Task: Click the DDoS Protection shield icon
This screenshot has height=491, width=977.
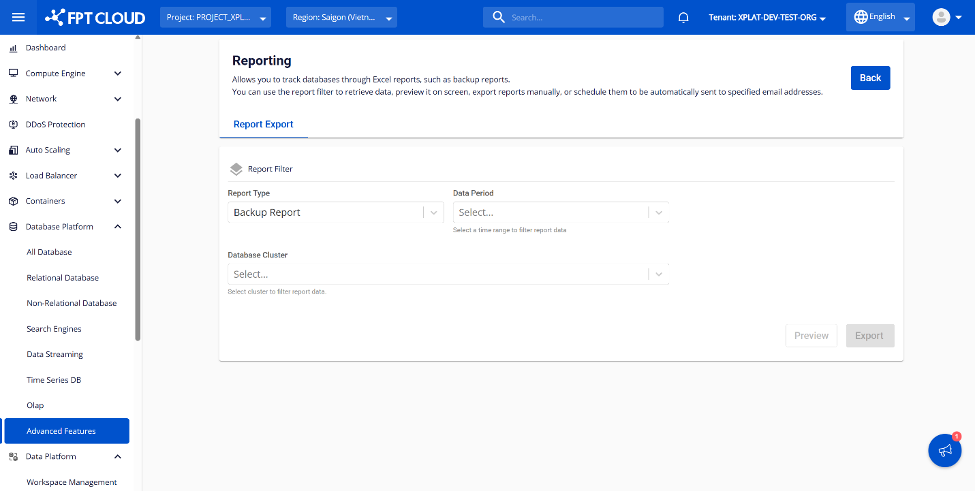Action: click(x=14, y=125)
